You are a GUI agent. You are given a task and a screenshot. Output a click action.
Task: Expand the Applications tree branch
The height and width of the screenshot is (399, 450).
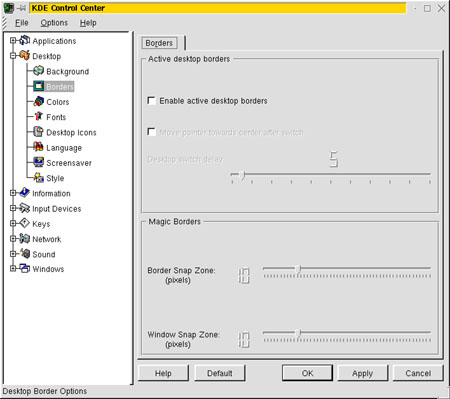point(13,41)
